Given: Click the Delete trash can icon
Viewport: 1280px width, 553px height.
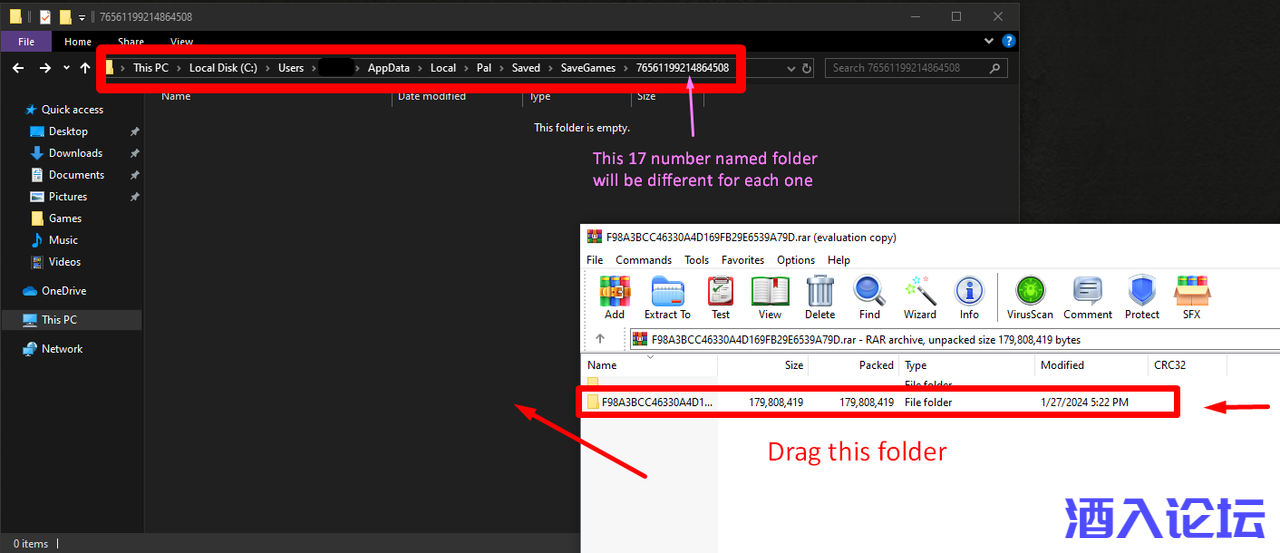Looking at the screenshot, I should (820, 297).
